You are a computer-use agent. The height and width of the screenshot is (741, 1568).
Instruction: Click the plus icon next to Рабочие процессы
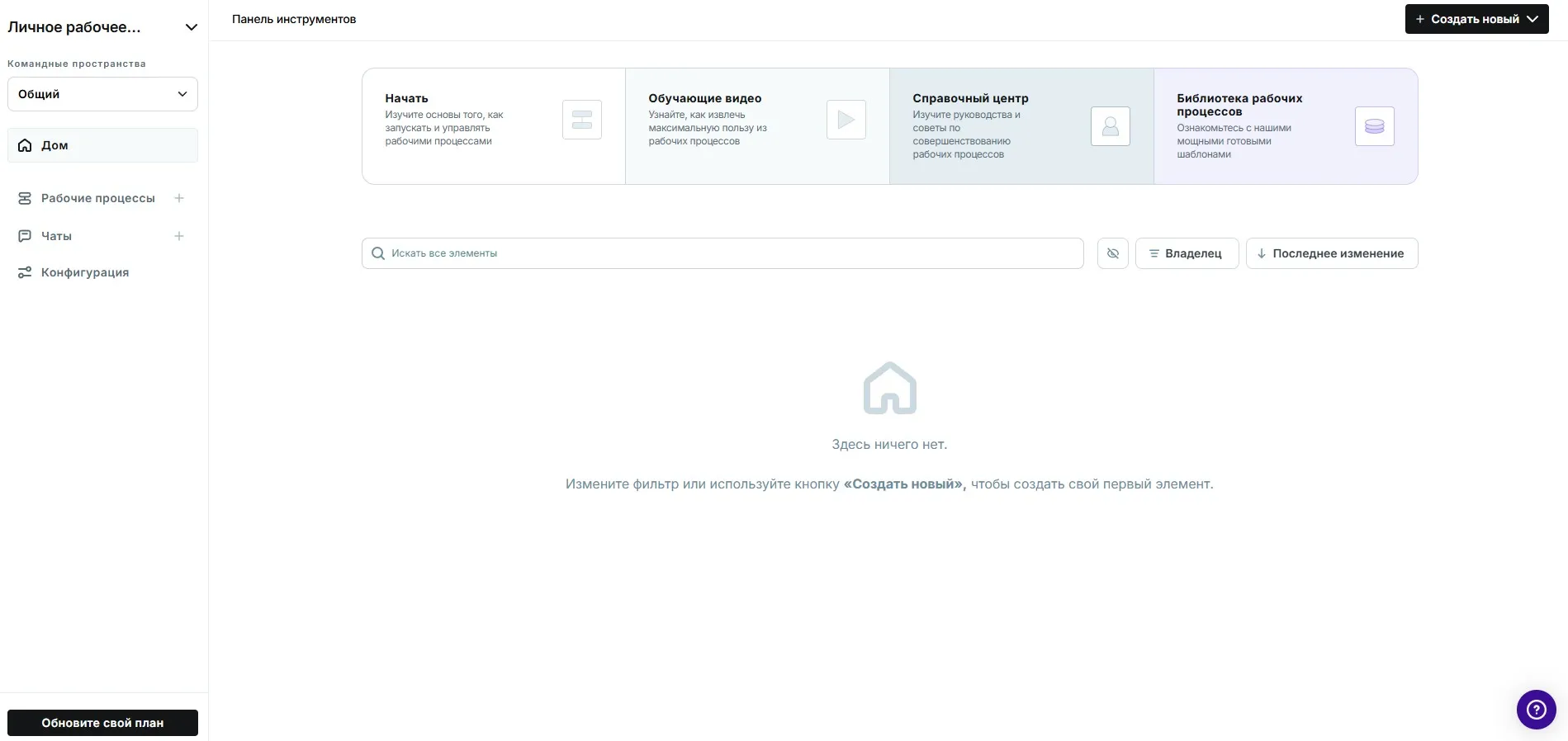click(179, 198)
